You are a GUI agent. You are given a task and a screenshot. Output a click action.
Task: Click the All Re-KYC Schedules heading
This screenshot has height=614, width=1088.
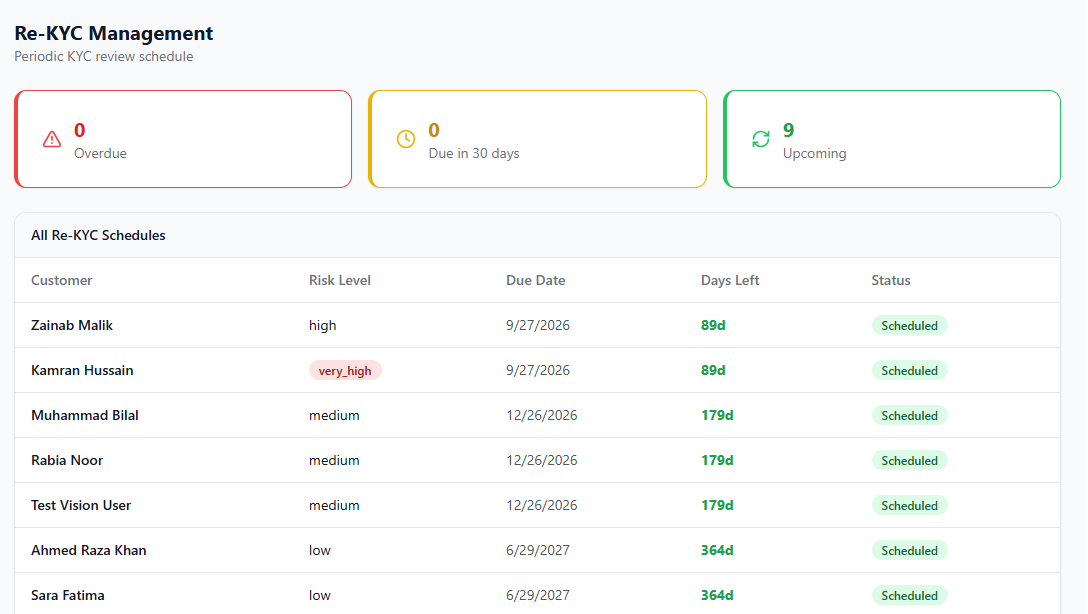99,235
